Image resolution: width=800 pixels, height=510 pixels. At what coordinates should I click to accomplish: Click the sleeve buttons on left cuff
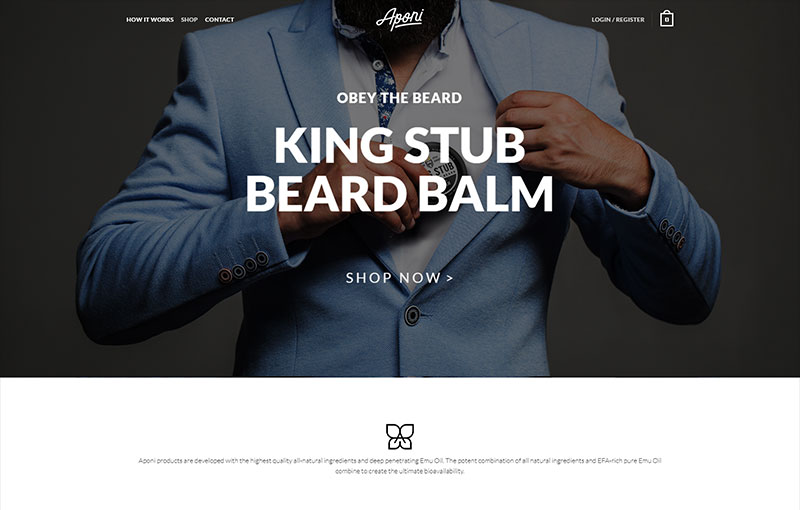click(x=243, y=267)
